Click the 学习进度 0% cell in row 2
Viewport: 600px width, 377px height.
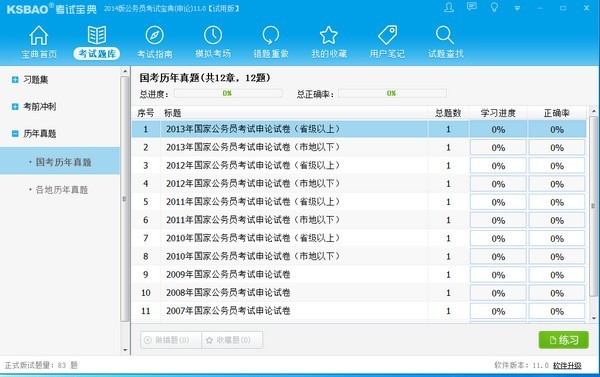[498, 147]
